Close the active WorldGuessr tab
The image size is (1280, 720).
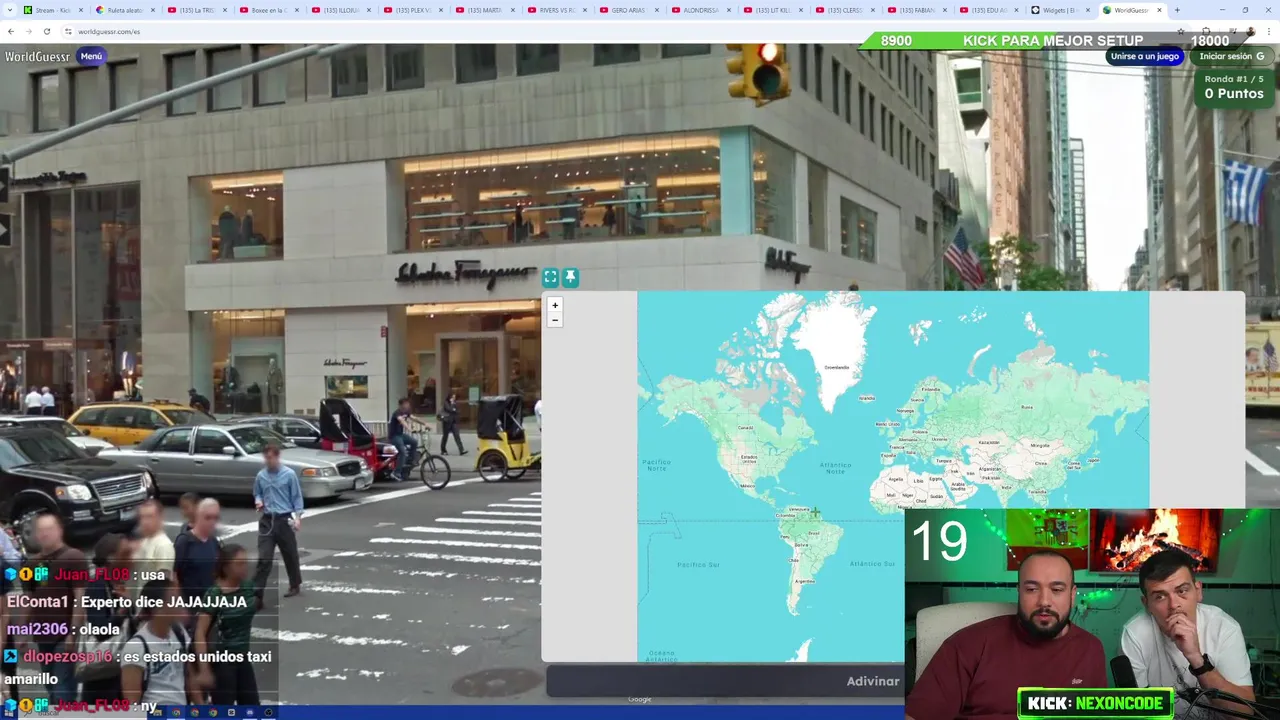(1160, 10)
